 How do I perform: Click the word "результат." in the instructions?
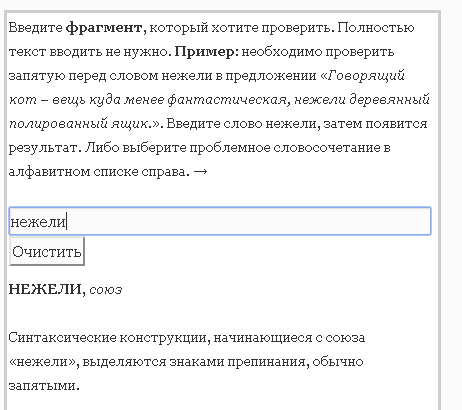[45, 148]
